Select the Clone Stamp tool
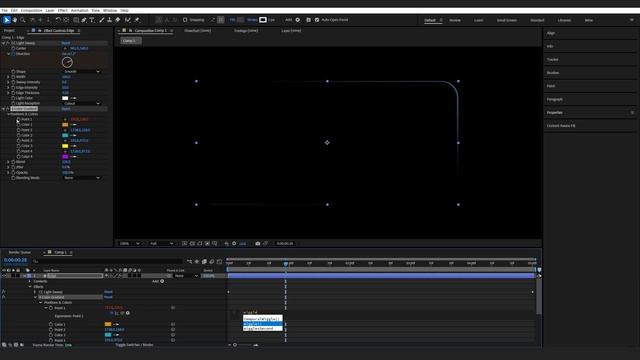This screenshot has width=640, height=360. point(109,20)
